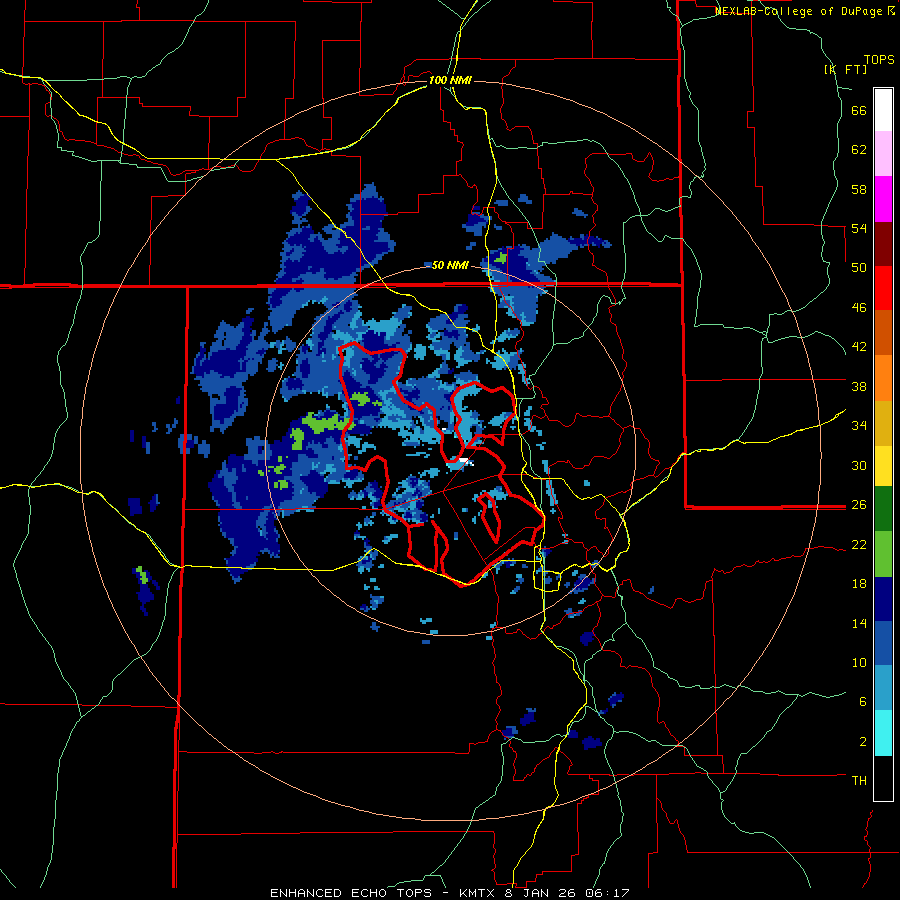Click the TOPS legend heading
This screenshot has width=900, height=900.
(879, 60)
